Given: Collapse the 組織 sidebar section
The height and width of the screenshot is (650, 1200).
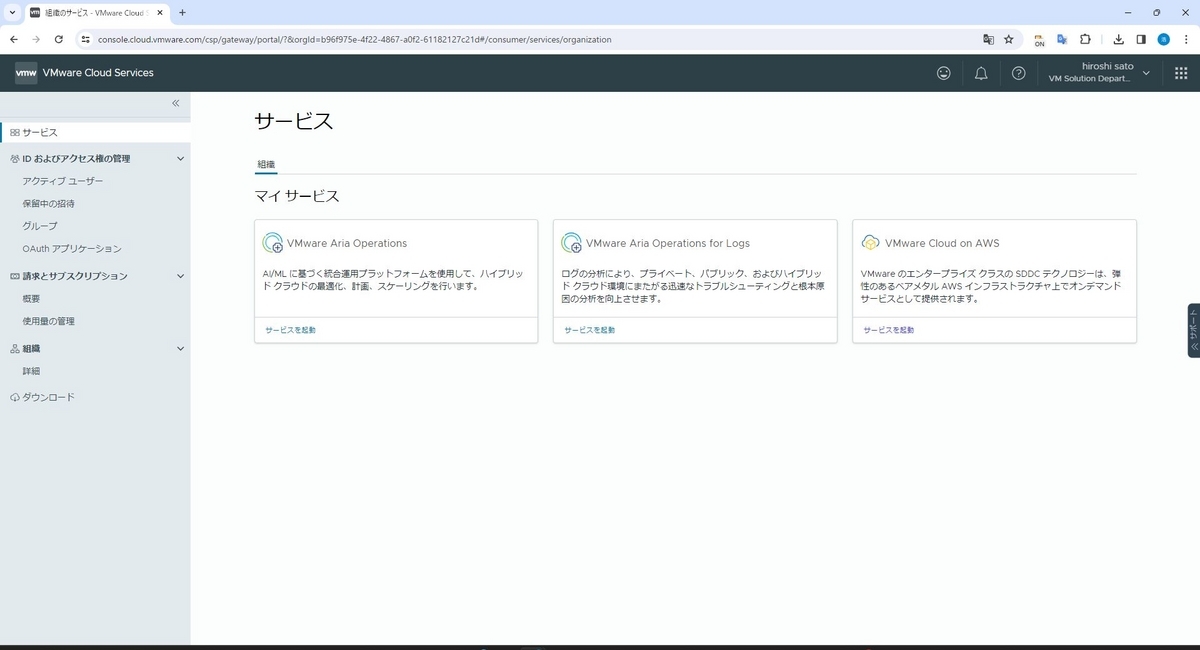Looking at the screenshot, I should (x=181, y=348).
